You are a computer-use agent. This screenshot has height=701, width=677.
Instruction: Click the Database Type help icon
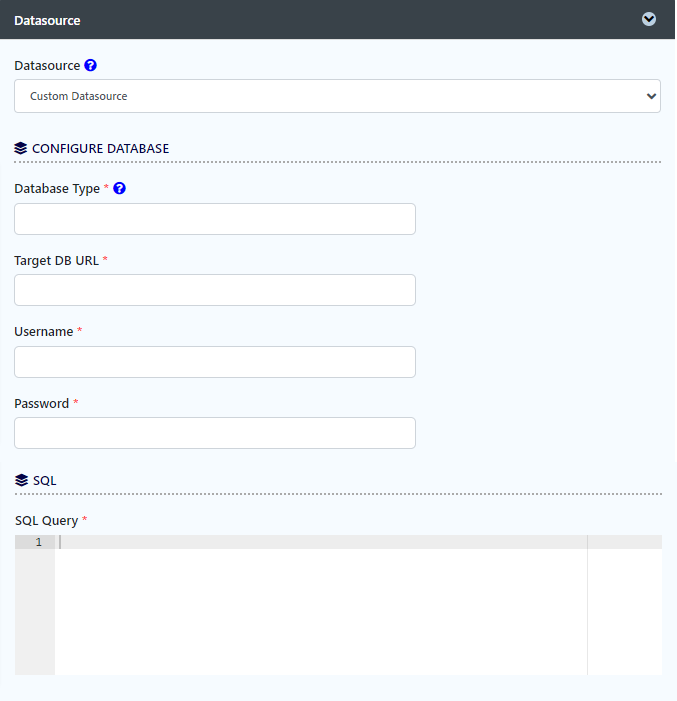coord(120,188)
